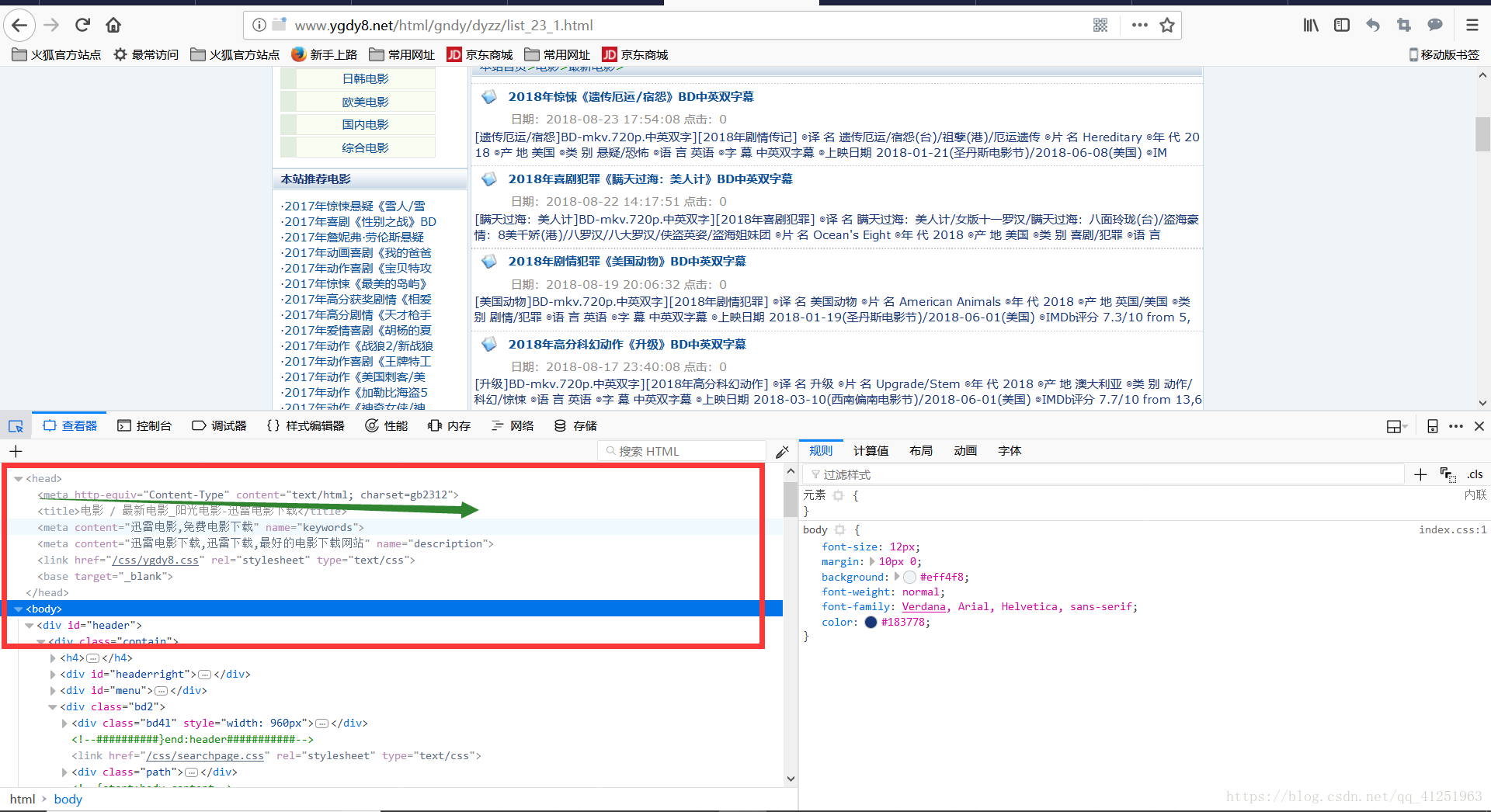Image resolution: width=1491 pixels, height=812 pixels.
Task: Expand the div id="headerright" node
Action: tap(53, 675)
